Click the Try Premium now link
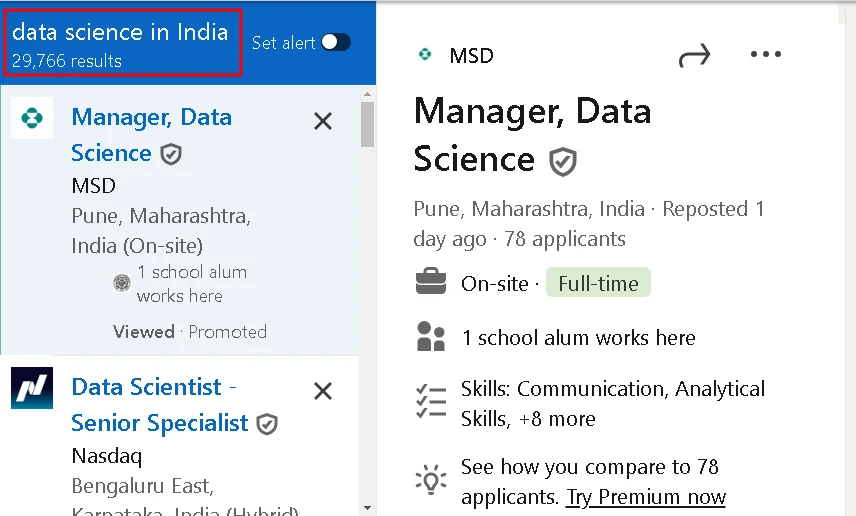 click(646, 497)
